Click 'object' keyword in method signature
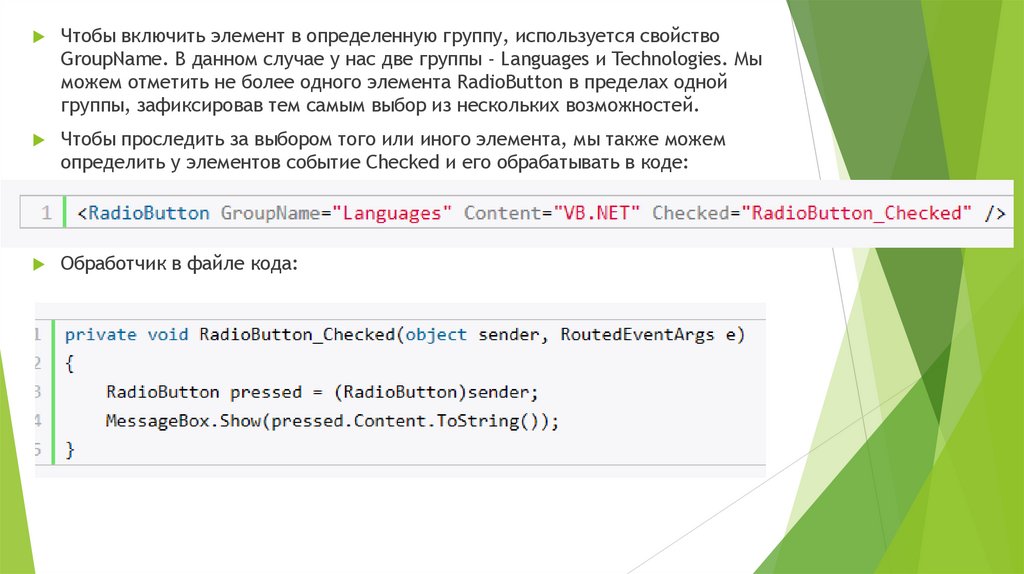The width and height of the screenshot is (1024, 574). click(436, 335)
